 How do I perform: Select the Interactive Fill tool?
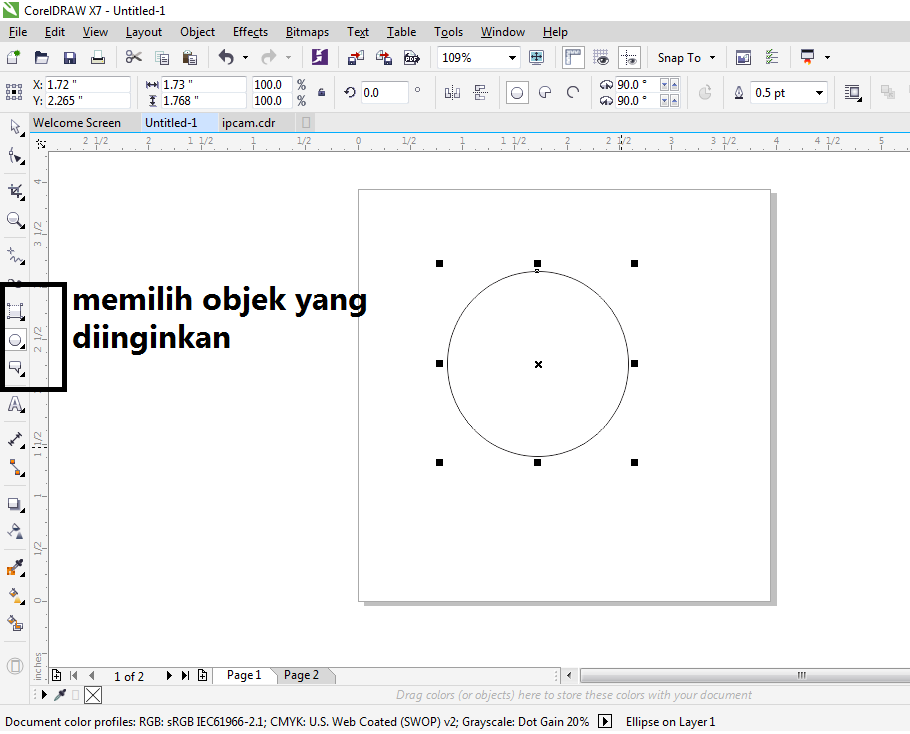pos(15,596)
